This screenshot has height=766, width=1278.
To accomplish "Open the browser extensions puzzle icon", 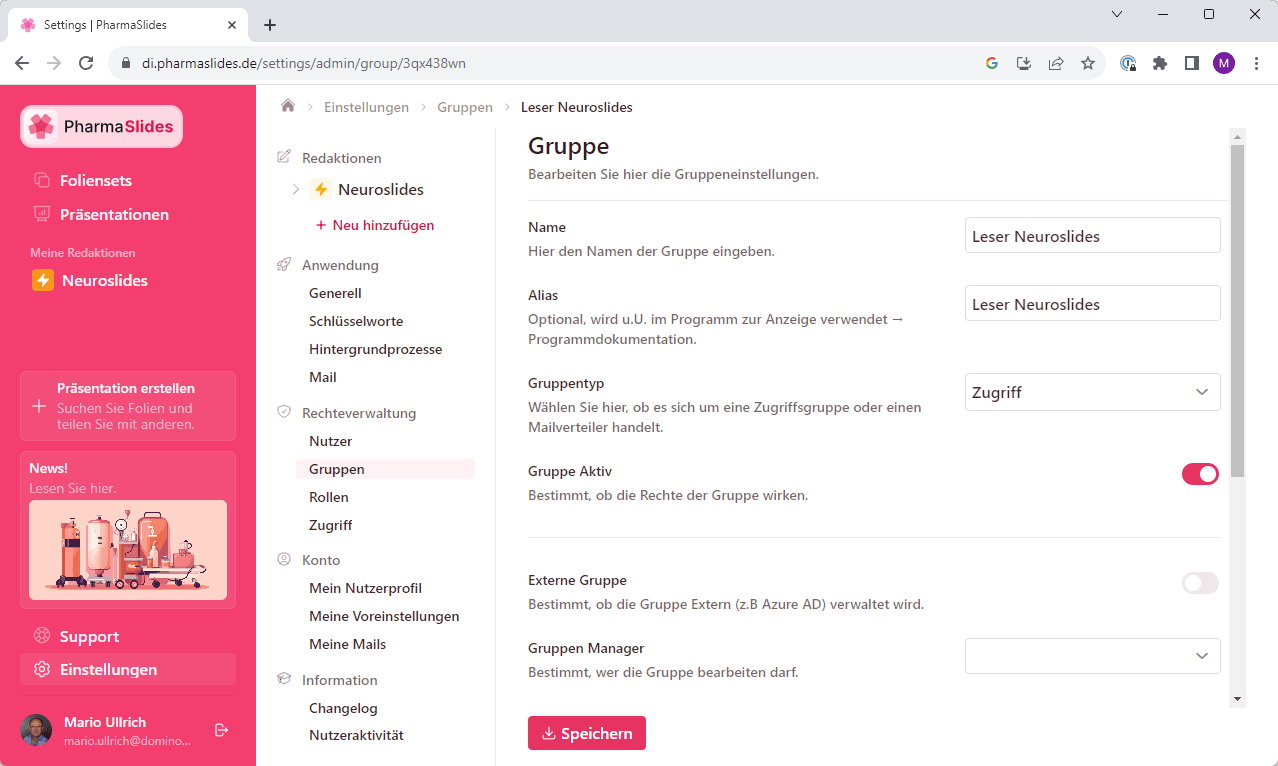I will click(x=1160, y=63).
